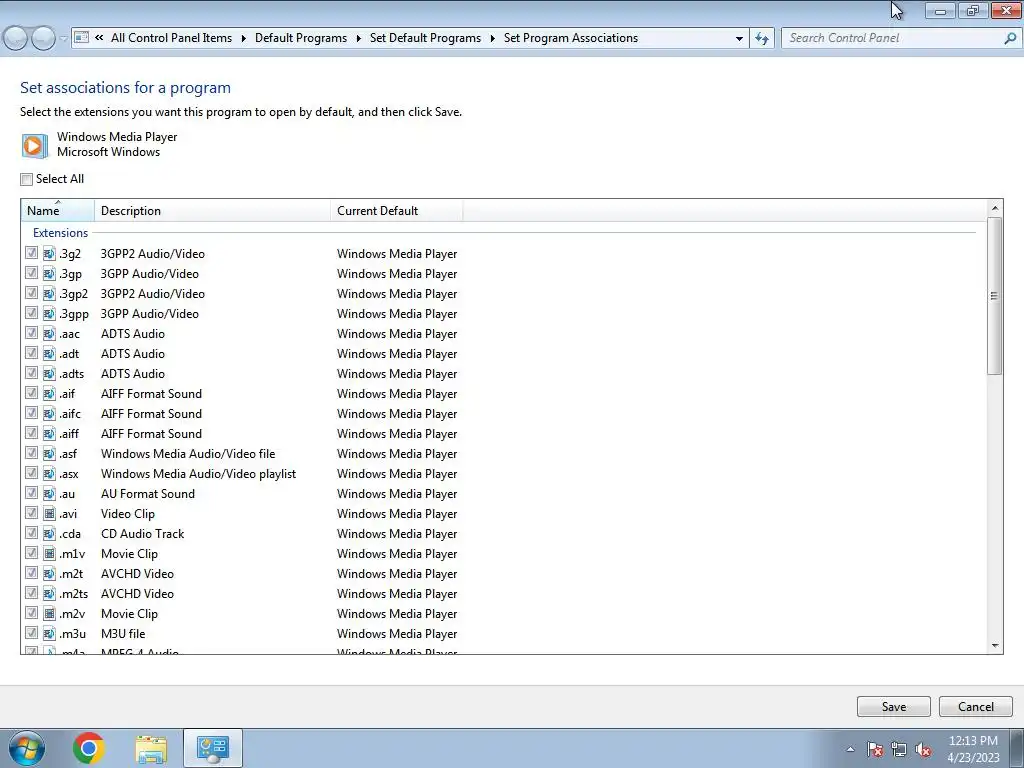Click the file icon next to .cda
This screenshot has height=768, width=1024.
pyautogui.click(x=49, y=534)
